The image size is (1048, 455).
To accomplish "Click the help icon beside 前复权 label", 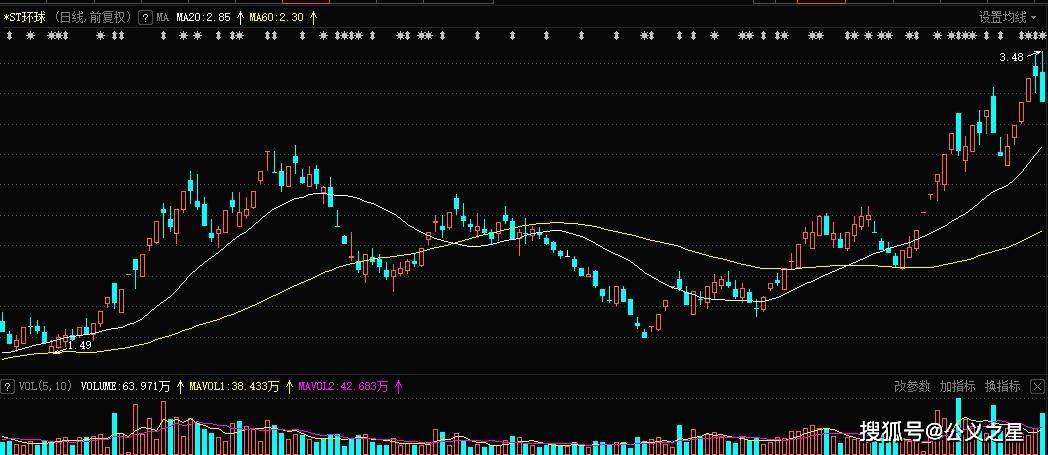I will point(145,18).
